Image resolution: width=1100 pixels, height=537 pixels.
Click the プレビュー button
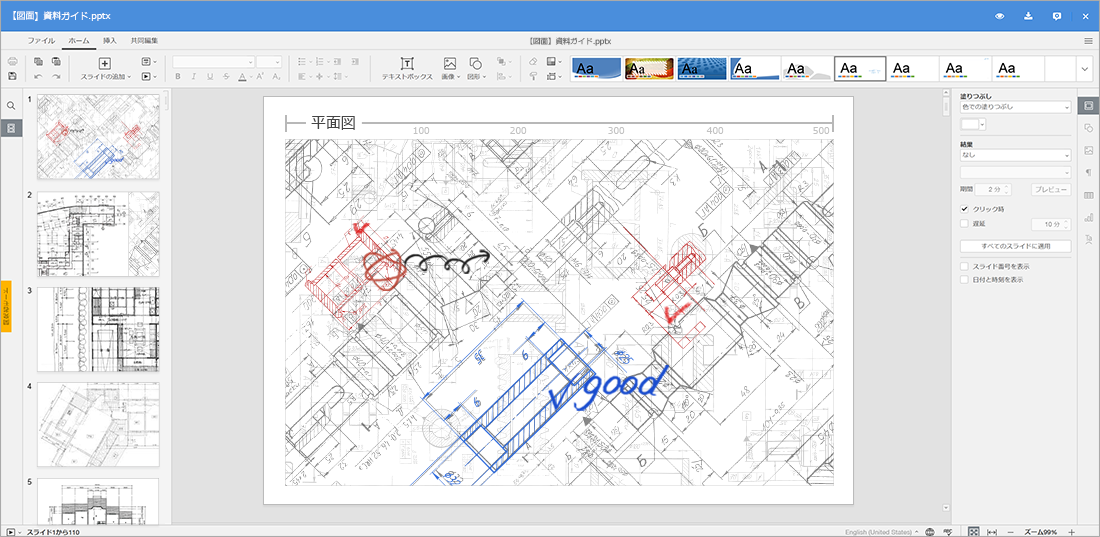1049,189
